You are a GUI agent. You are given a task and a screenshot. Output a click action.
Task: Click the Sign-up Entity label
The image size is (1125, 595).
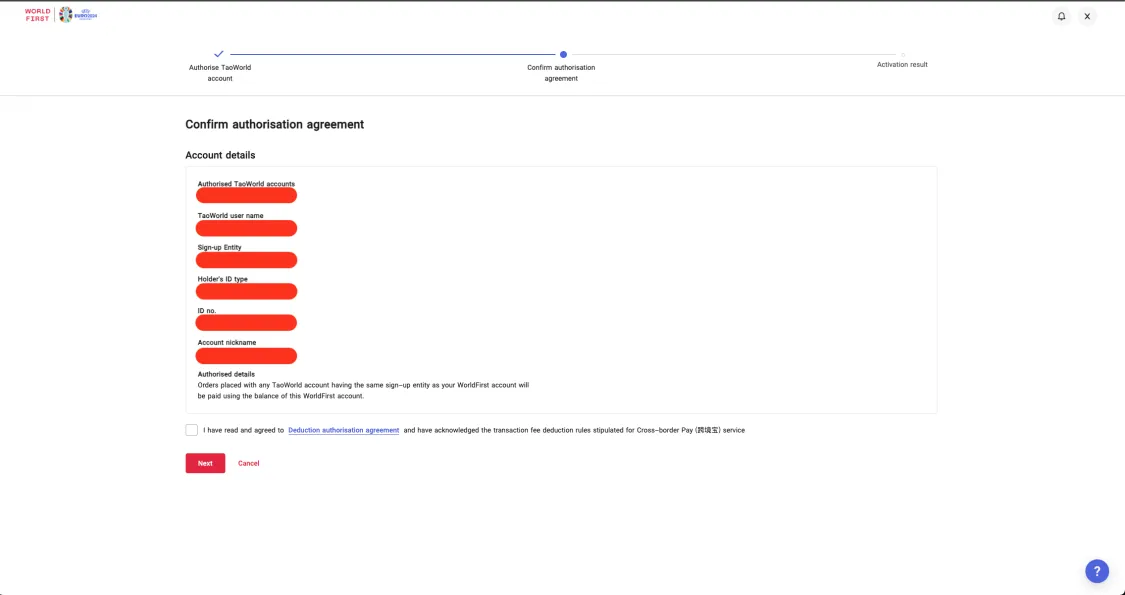220,247
